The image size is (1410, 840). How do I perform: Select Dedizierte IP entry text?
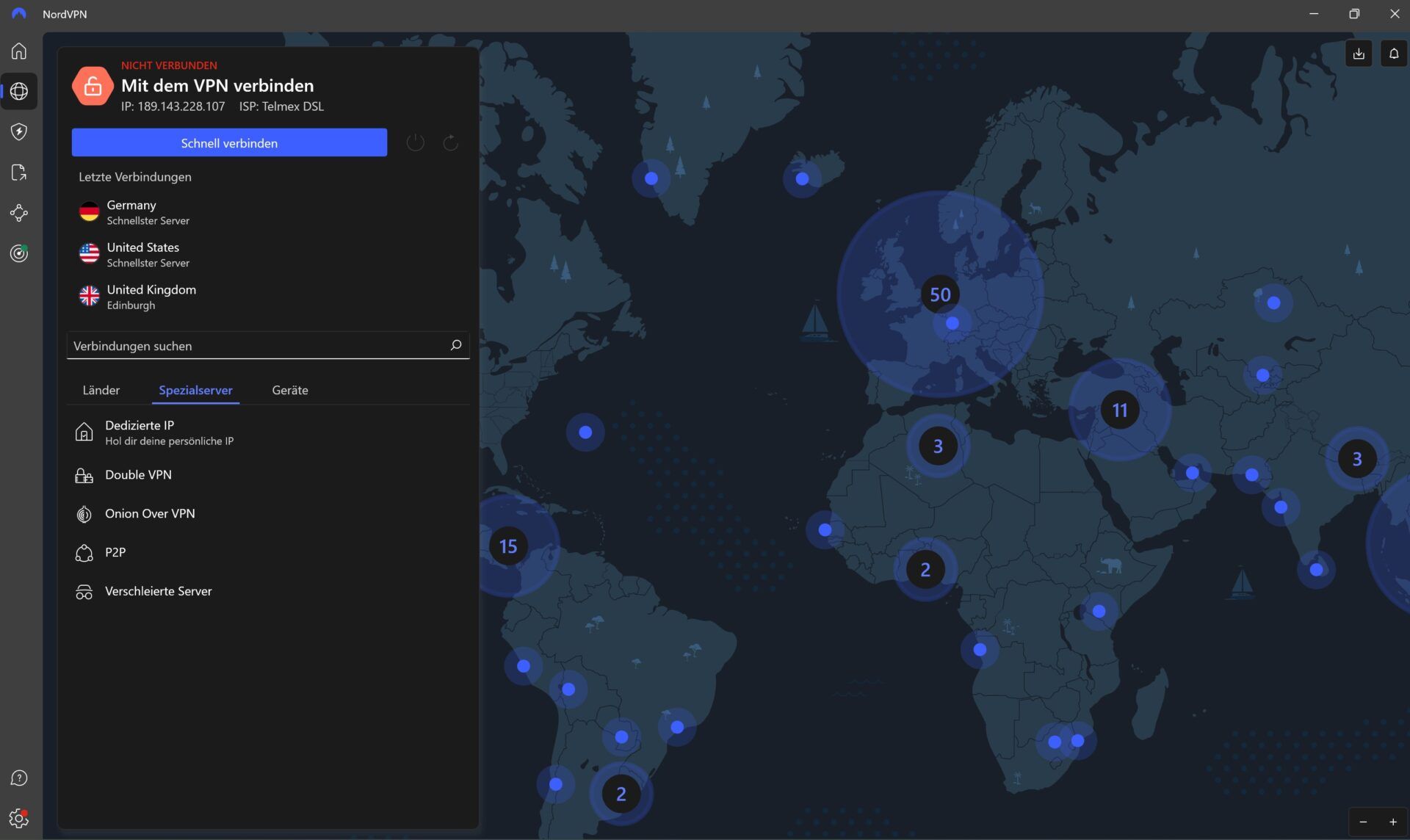140,425
